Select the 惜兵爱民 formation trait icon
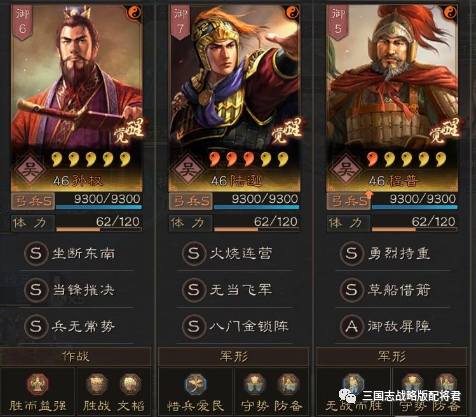Screen dimensions: 476x417 point(195,384)
